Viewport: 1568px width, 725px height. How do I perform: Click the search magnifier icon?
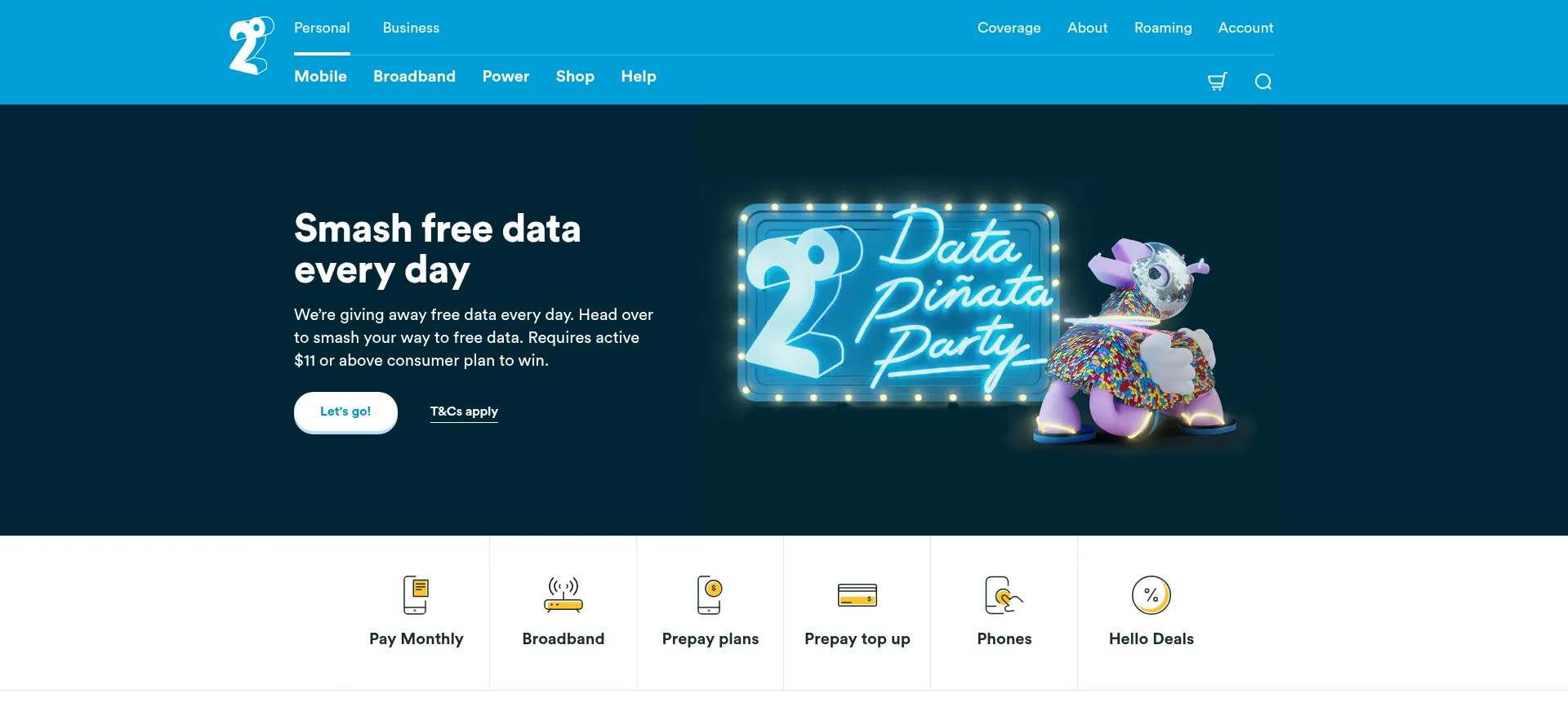click(1263, 82)
